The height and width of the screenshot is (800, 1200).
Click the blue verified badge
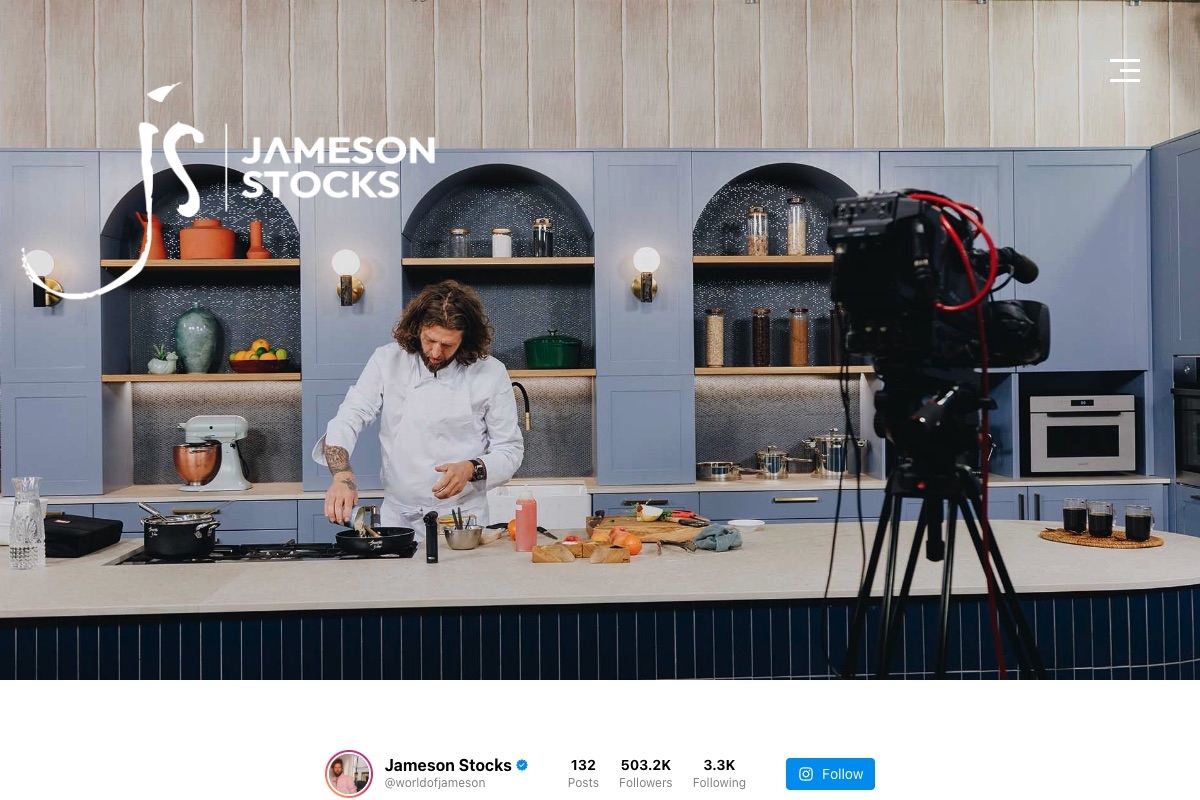click(x=522, y=765)
